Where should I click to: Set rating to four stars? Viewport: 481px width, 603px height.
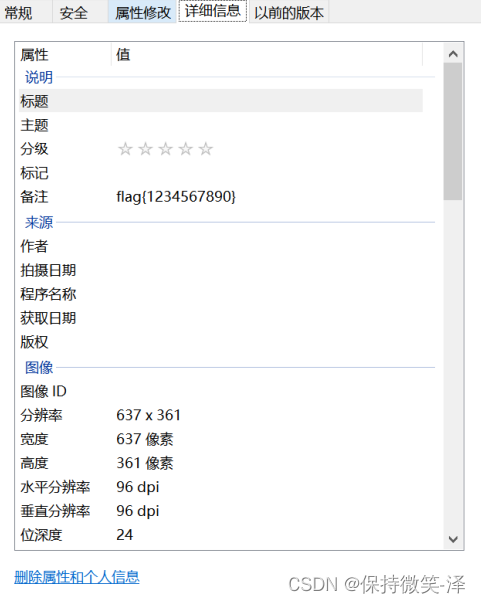(186, 149)
